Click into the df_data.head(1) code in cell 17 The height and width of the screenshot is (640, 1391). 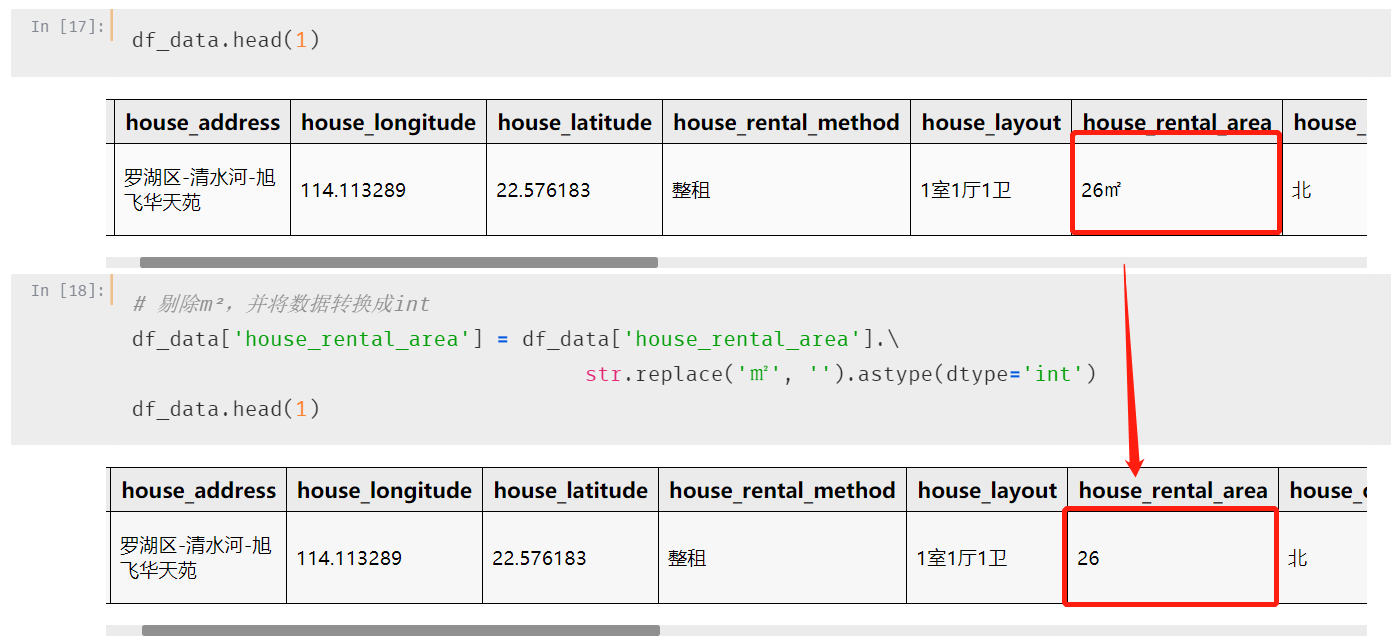(x=226, y=41)
